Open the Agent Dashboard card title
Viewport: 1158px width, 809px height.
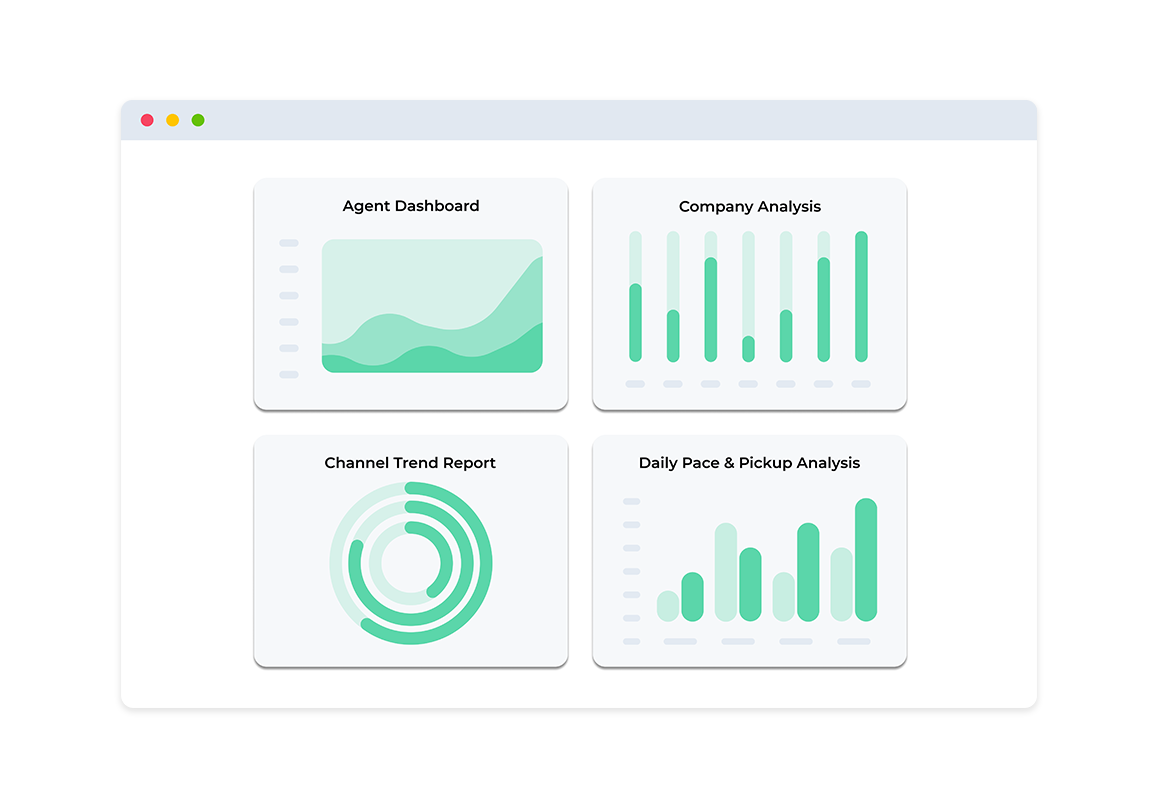(x=411, y=206)
